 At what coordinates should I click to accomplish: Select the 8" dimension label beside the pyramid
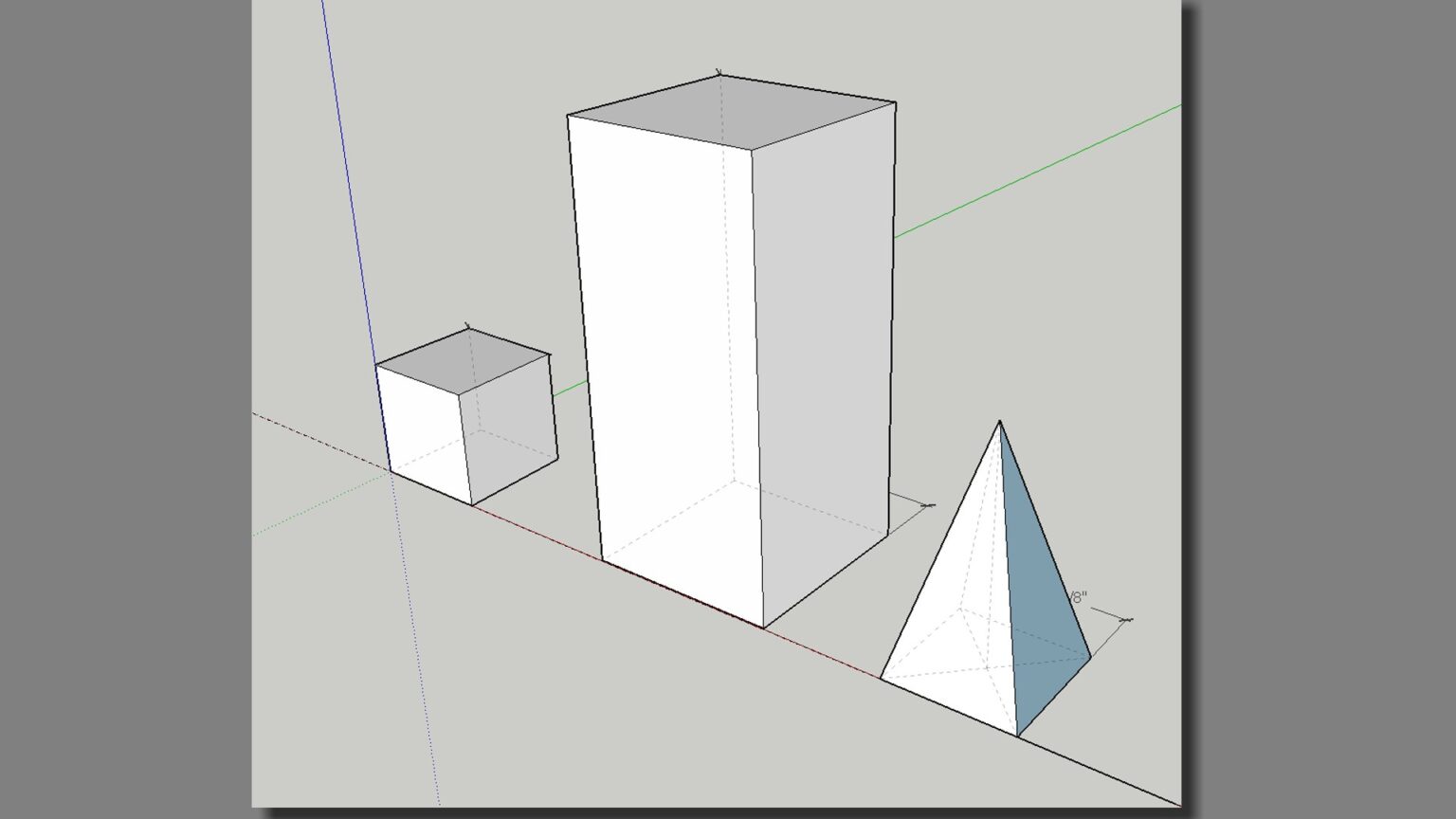tap(1079, 597)
